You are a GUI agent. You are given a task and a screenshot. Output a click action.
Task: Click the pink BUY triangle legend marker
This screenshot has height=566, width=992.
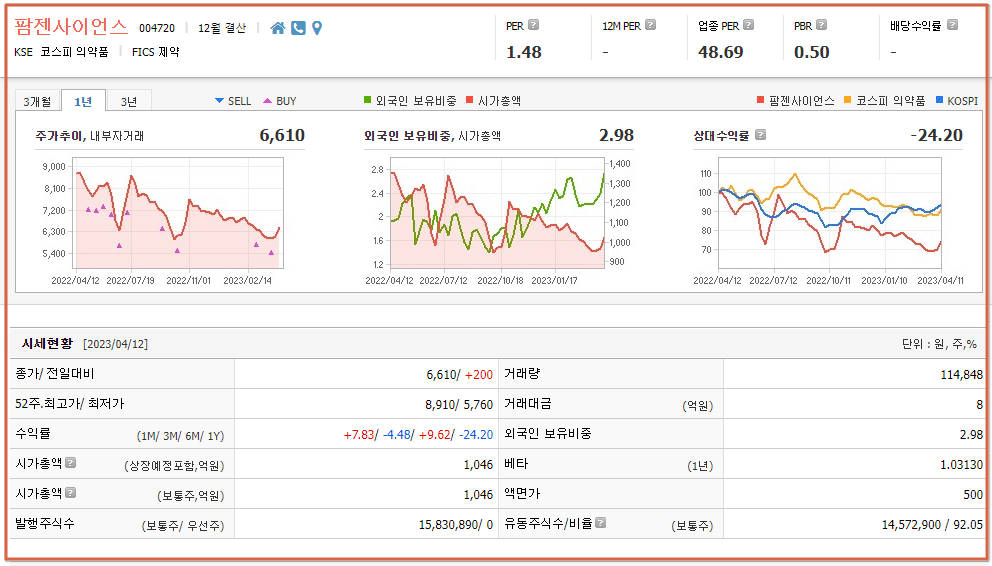(x=268, y=101)
